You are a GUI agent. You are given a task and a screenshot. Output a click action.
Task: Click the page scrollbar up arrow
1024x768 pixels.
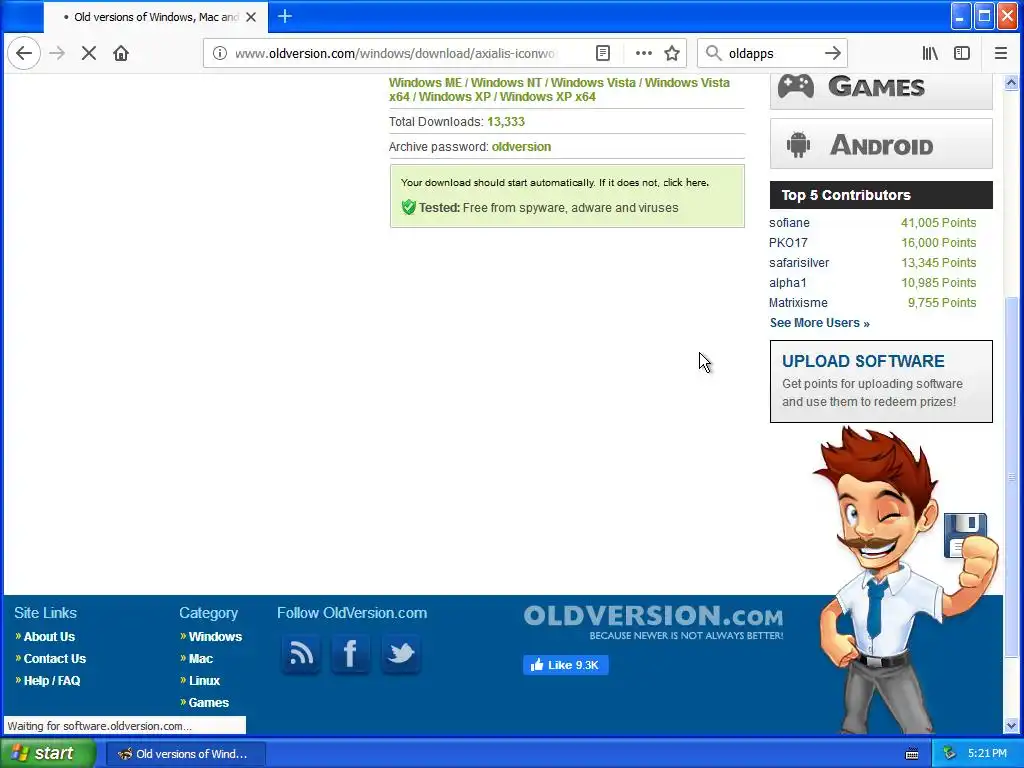coord(1011,83)
